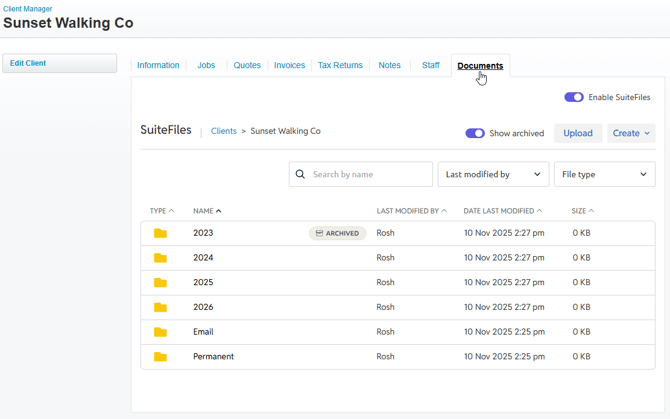This screenshot has height=419, width=670.
Task: Select the 2023 folder name
Action: coord(203,233)
